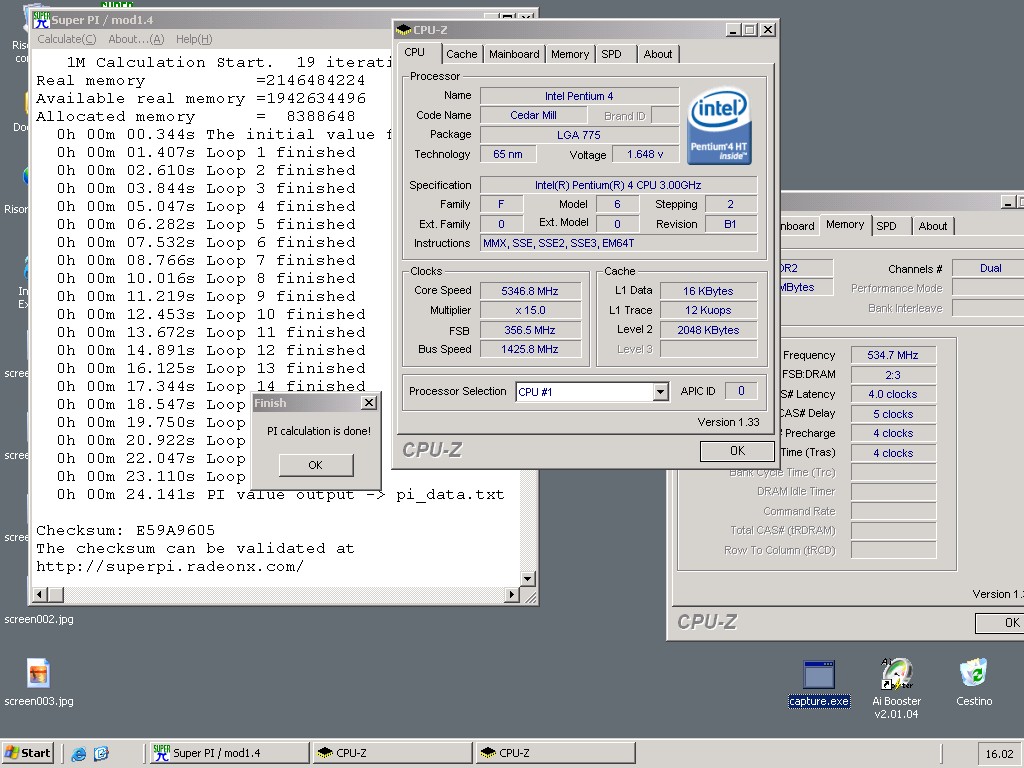Click the Code Name value Cedar Mill
The width and height of the screenshot is (1024, 768).
coord(533,116)
